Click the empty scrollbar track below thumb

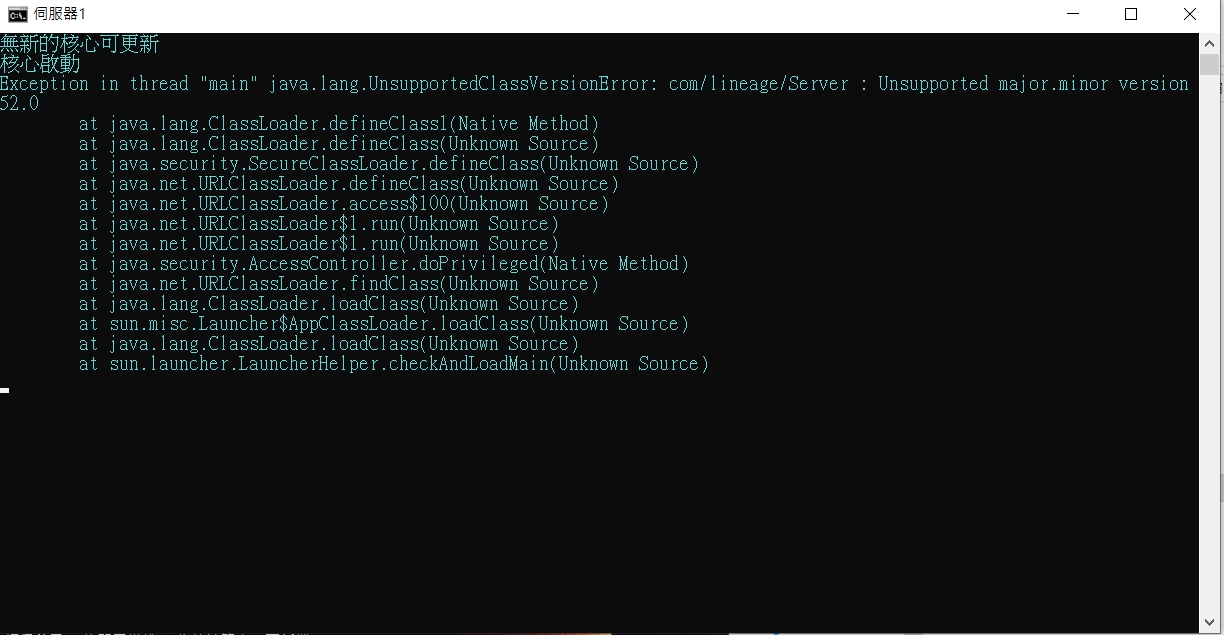coord(1208,344)
